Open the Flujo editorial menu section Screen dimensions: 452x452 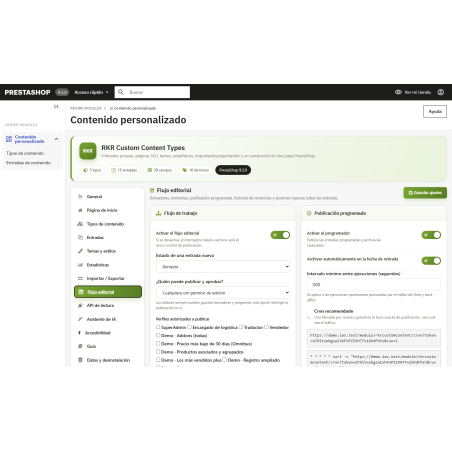pos(108,292)
